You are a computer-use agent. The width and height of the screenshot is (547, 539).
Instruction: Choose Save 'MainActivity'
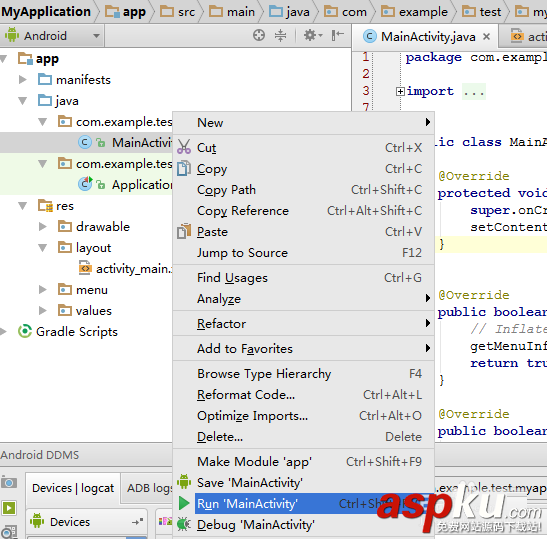pyautogui.click(x=304, y=482)
